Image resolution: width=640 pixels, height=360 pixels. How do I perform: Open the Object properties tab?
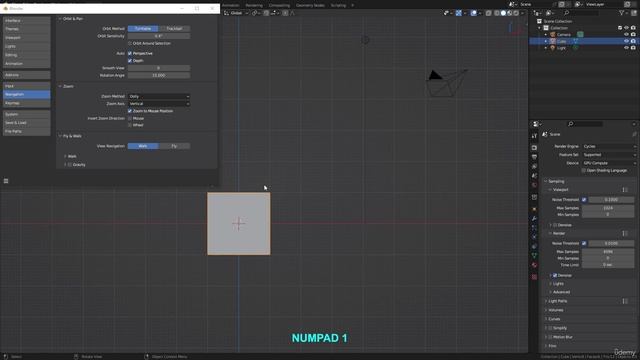click(534, 209)
